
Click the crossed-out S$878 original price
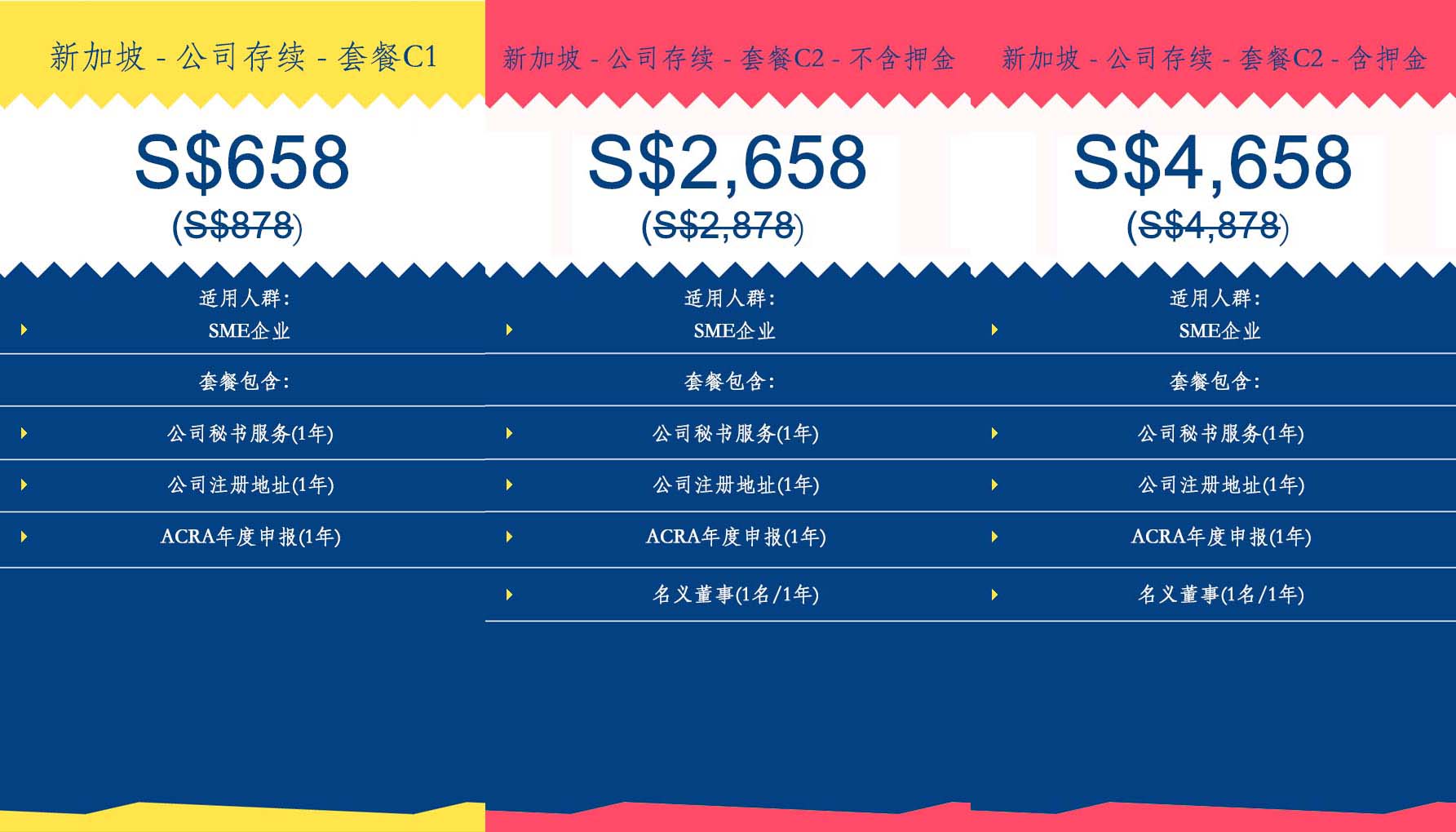coord(237,226)
